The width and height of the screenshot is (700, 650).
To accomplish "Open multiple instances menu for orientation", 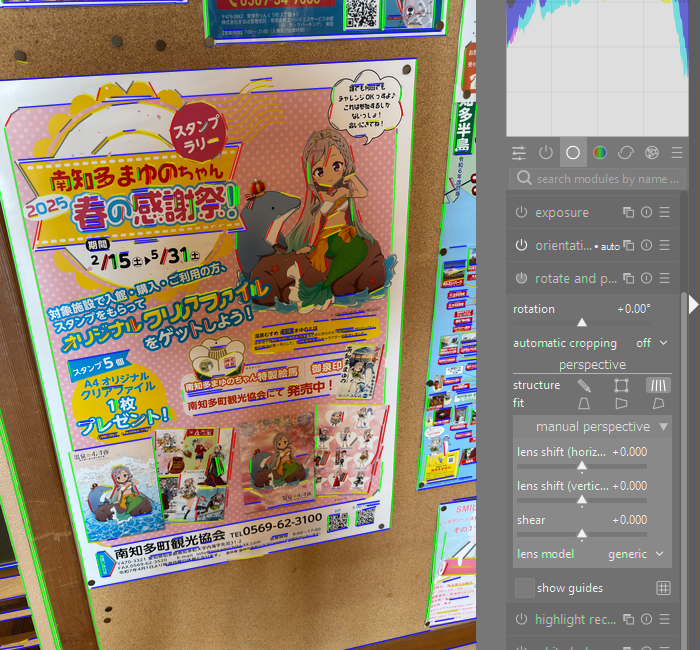I will pos(629,246).
